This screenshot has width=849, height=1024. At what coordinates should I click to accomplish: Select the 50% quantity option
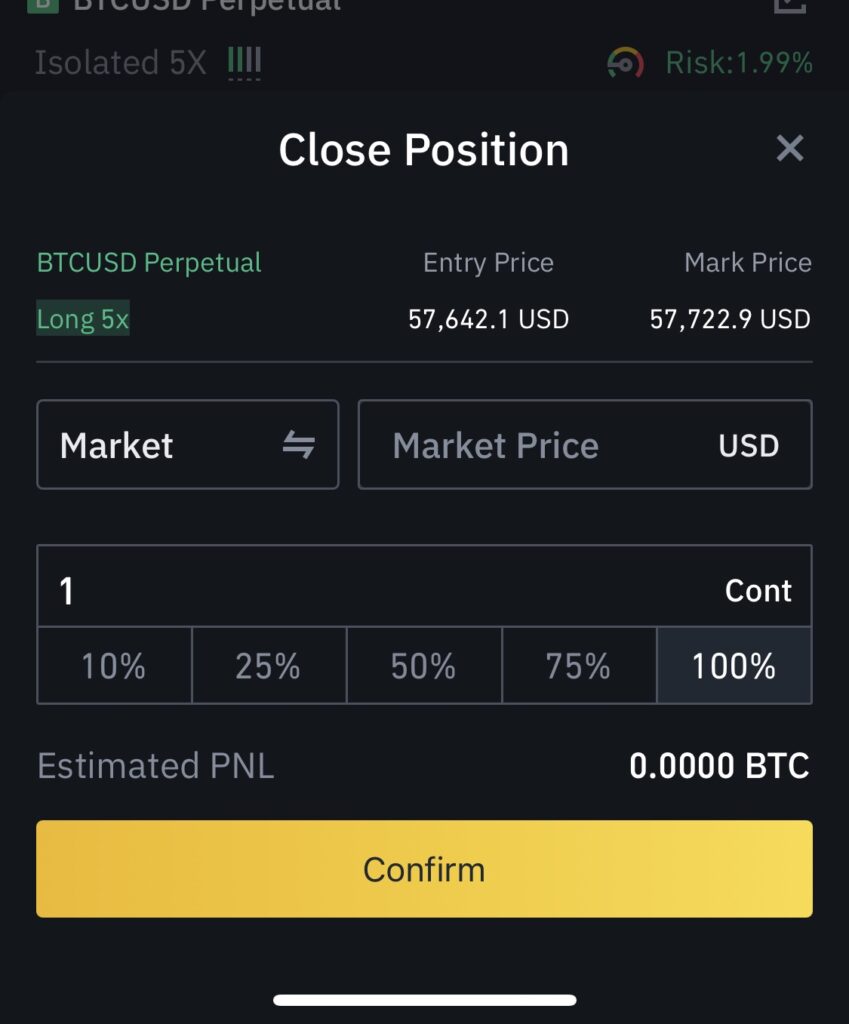424,665
